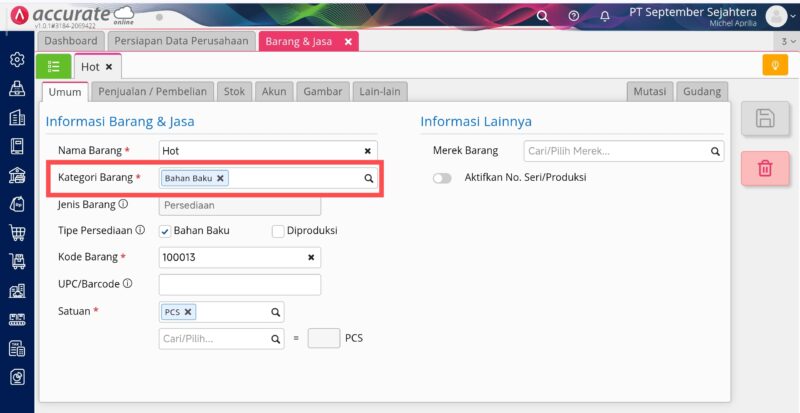Clear the Kode Barang field with the x

(x=311, y=257)
